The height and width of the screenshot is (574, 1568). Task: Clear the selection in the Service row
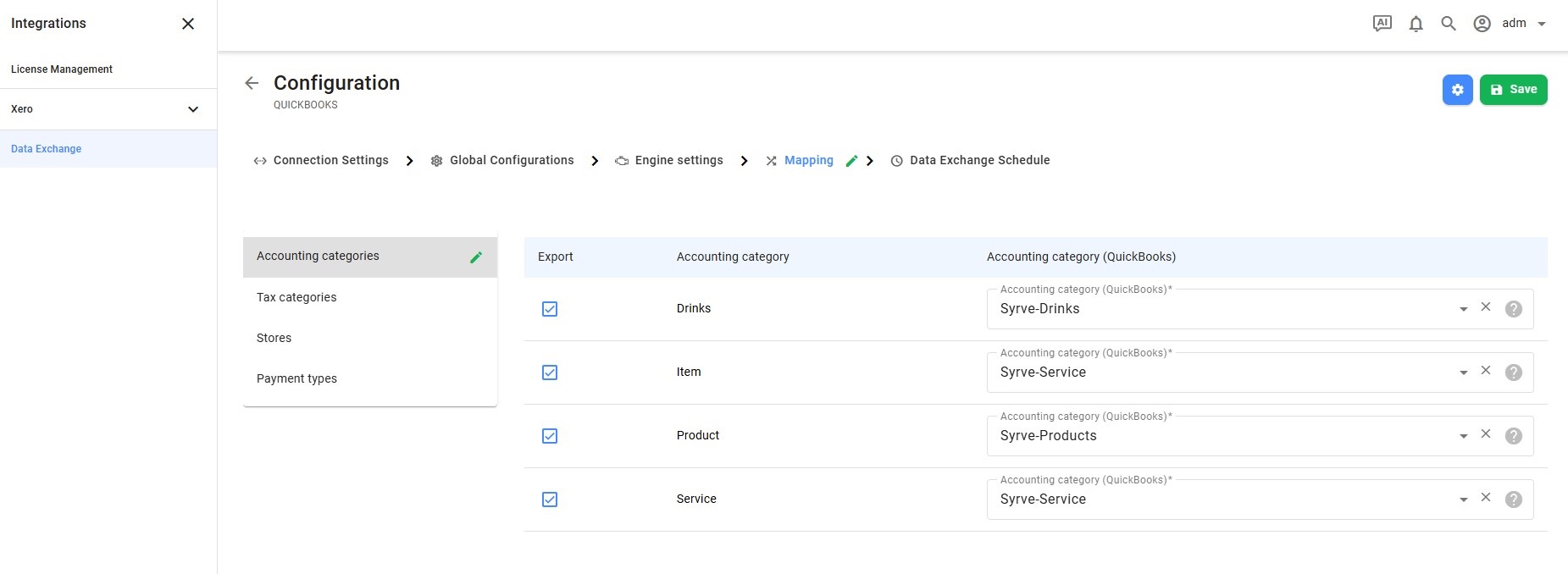[x=1485, y=497]
